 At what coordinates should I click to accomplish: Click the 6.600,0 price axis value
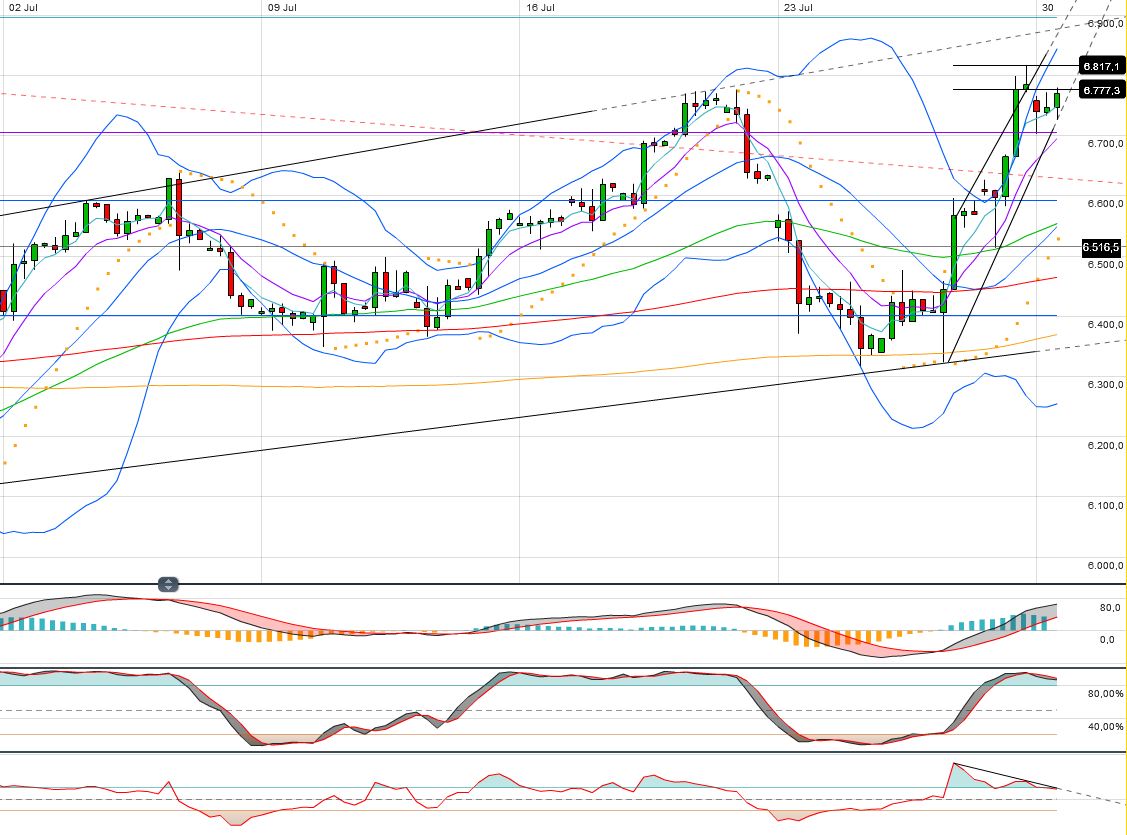click(x=1105, y=203)
